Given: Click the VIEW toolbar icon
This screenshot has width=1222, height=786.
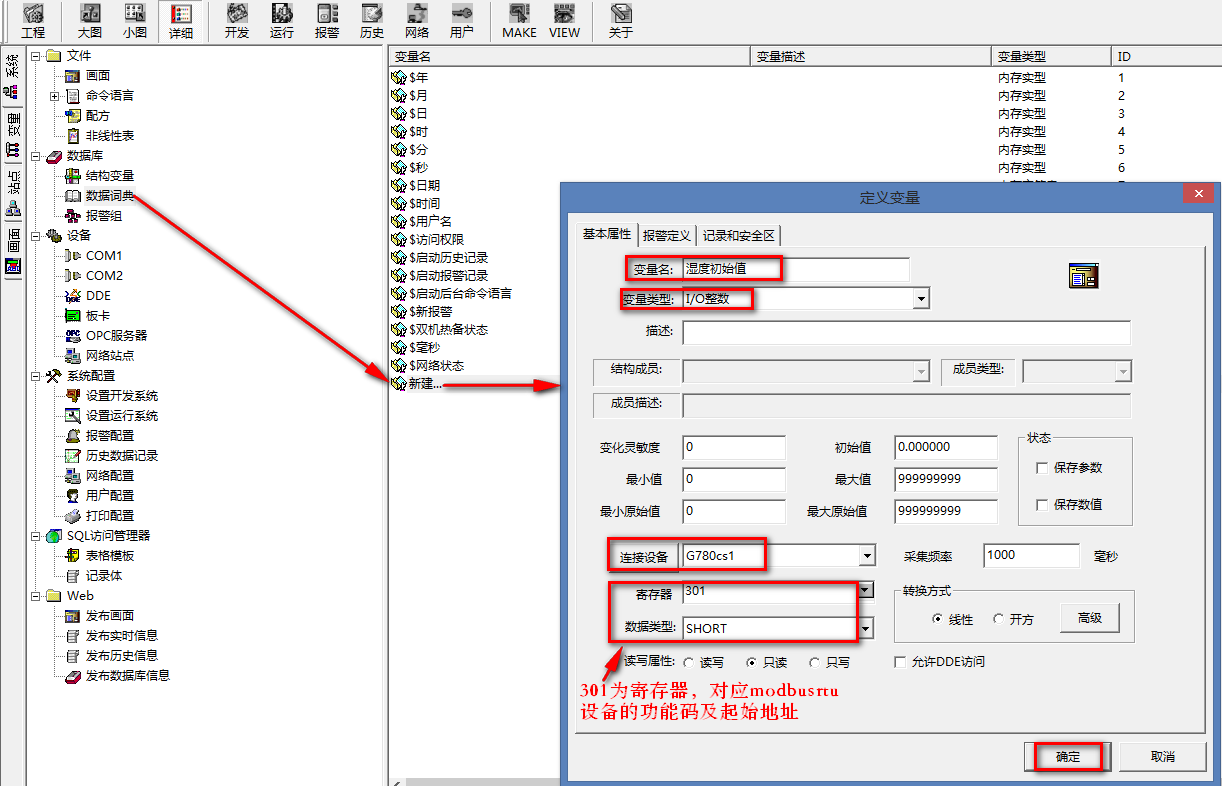Looking at the screenshot, I should coord(564,20).
